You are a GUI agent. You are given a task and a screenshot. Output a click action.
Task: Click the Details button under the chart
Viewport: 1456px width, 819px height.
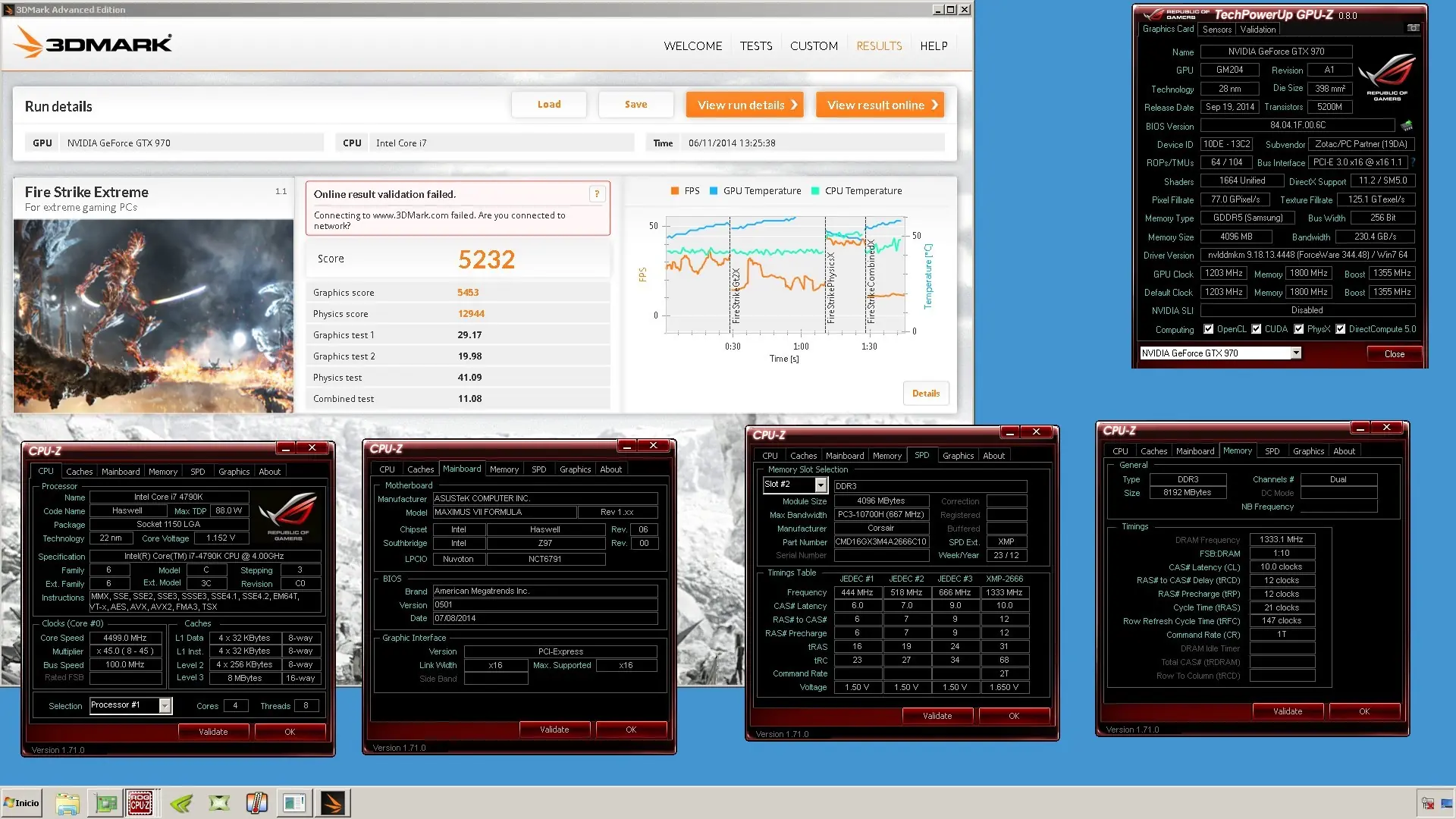[925, 393]
